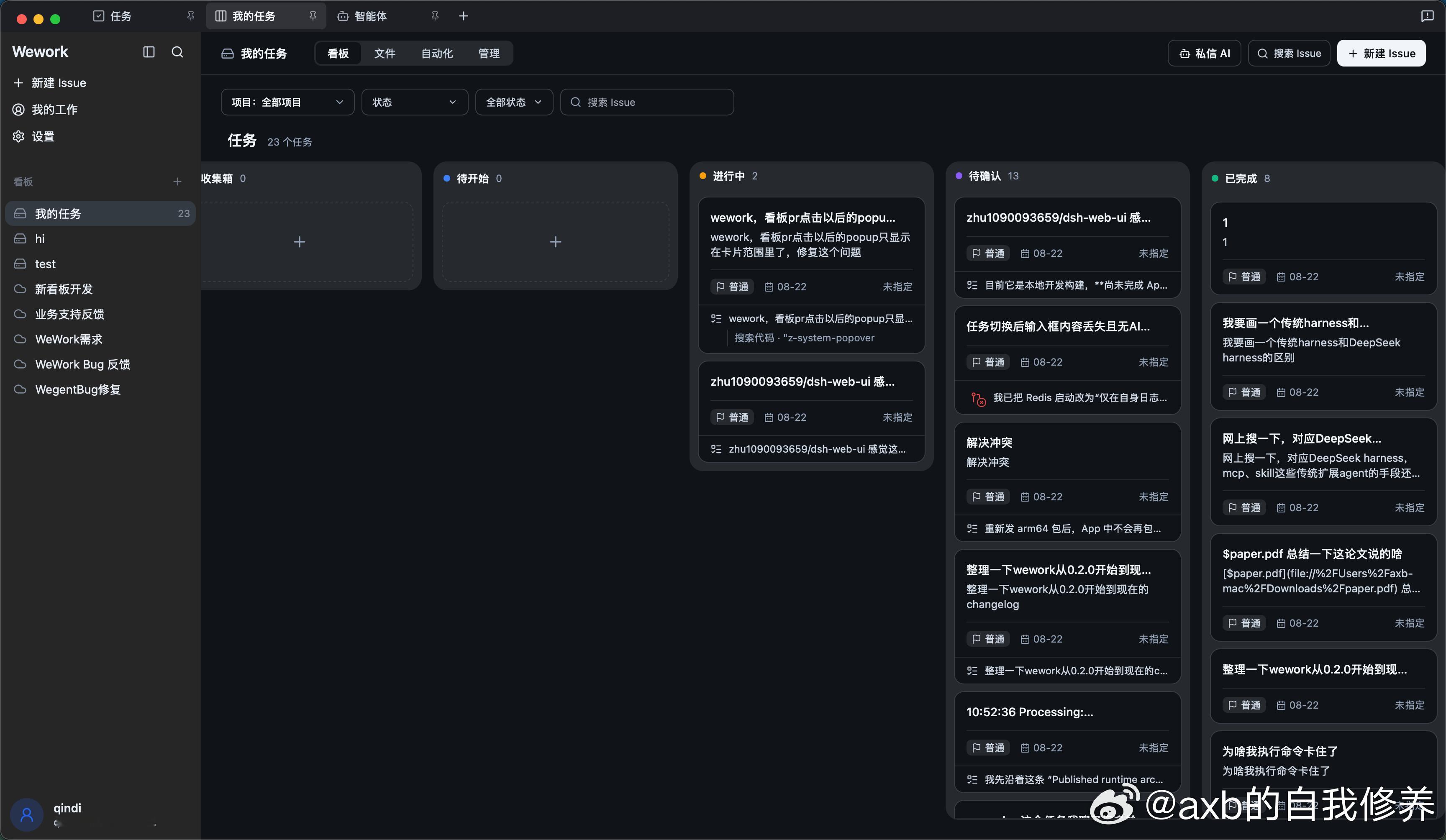Click the inbox icon next to hi board
This screenshot has width=1446, height=840.
click(x=20, y=239)
